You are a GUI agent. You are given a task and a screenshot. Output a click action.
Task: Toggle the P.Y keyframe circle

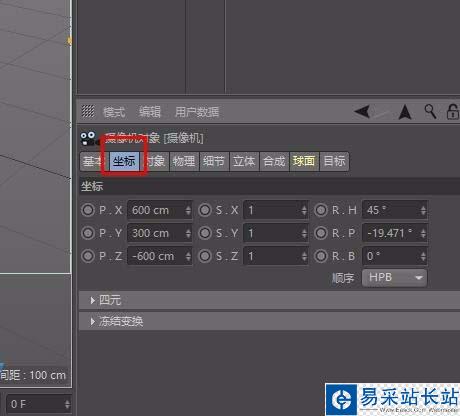tap(88, 233)
